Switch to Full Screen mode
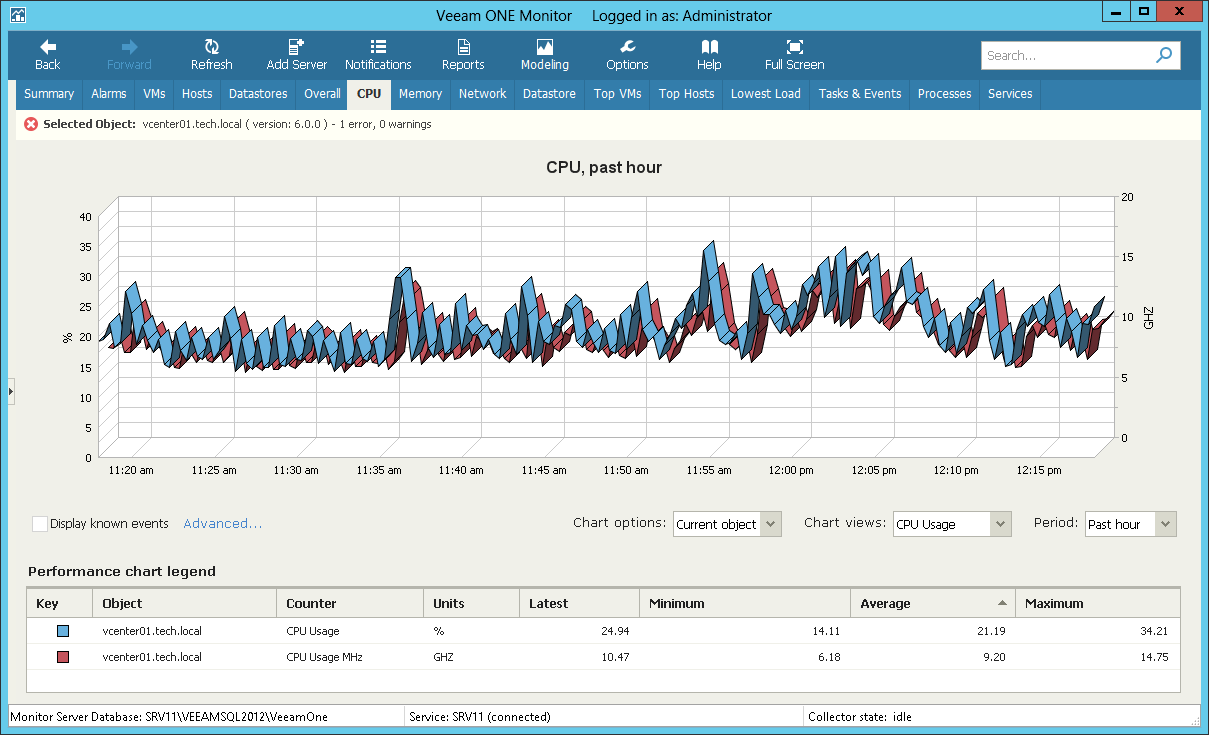 (795, 55)
